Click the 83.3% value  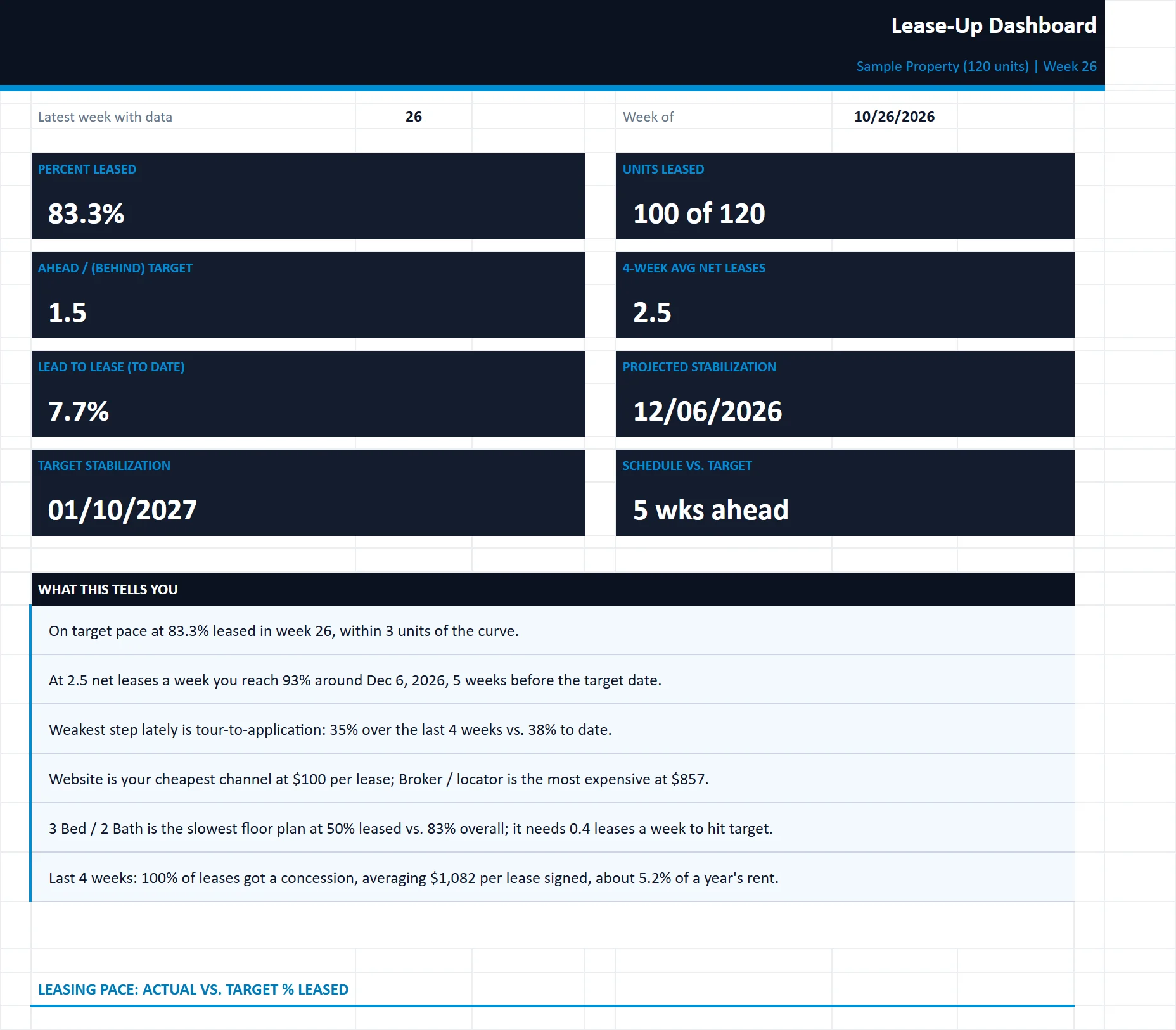coord(86,213)
